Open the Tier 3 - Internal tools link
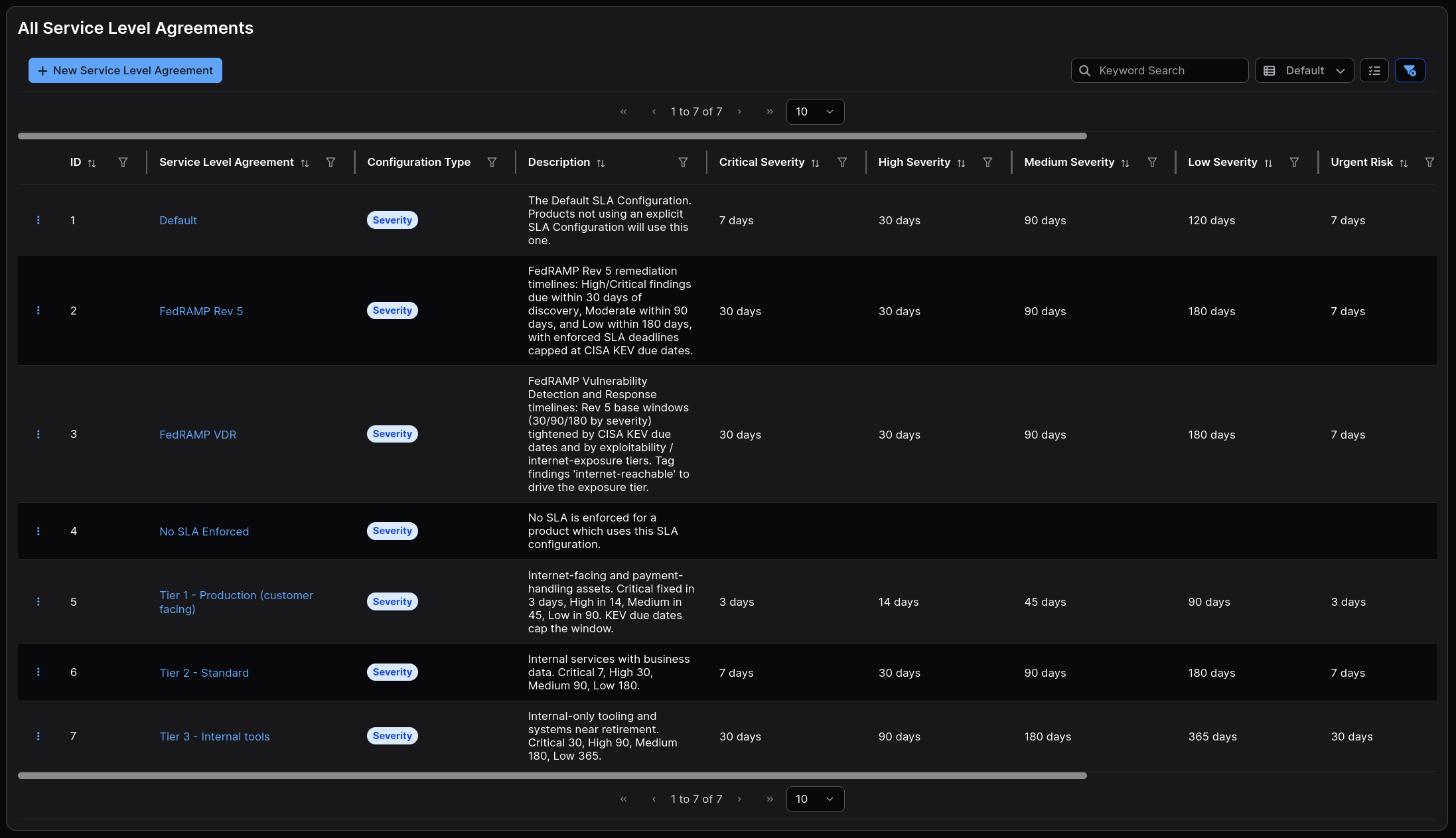This screenshot has height=838, width=1456. 214,736
